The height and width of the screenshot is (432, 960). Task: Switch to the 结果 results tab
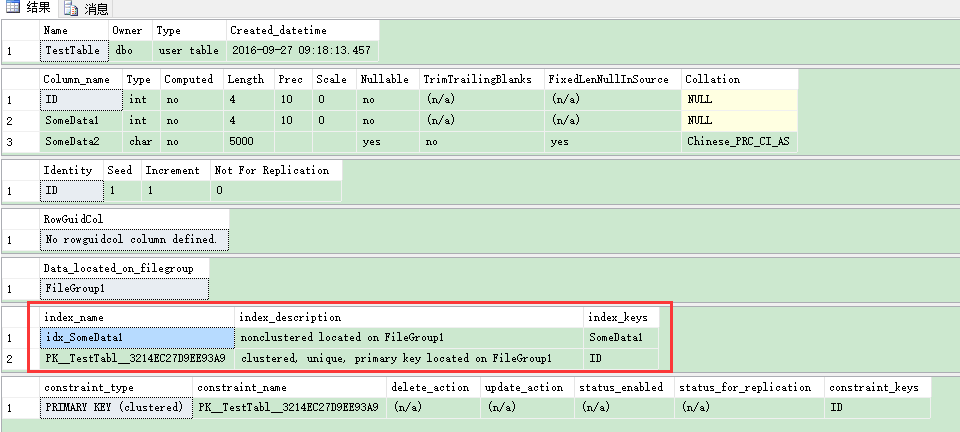click(x=28, y=8)
